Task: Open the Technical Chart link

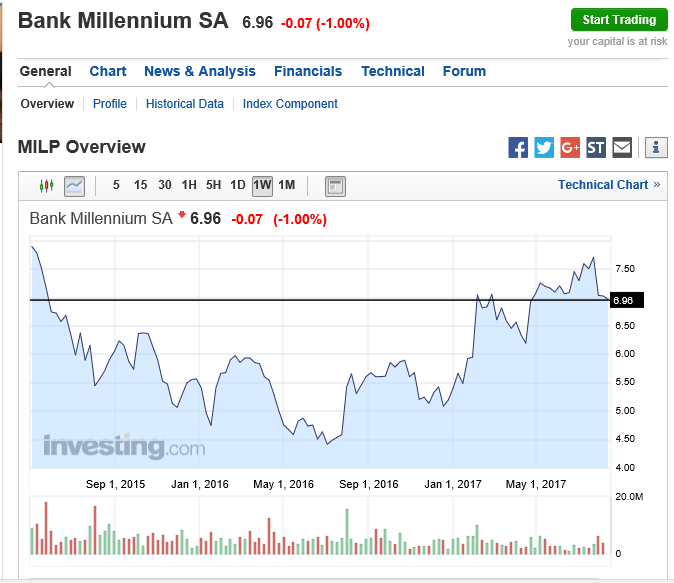Action: pos(609,184)
